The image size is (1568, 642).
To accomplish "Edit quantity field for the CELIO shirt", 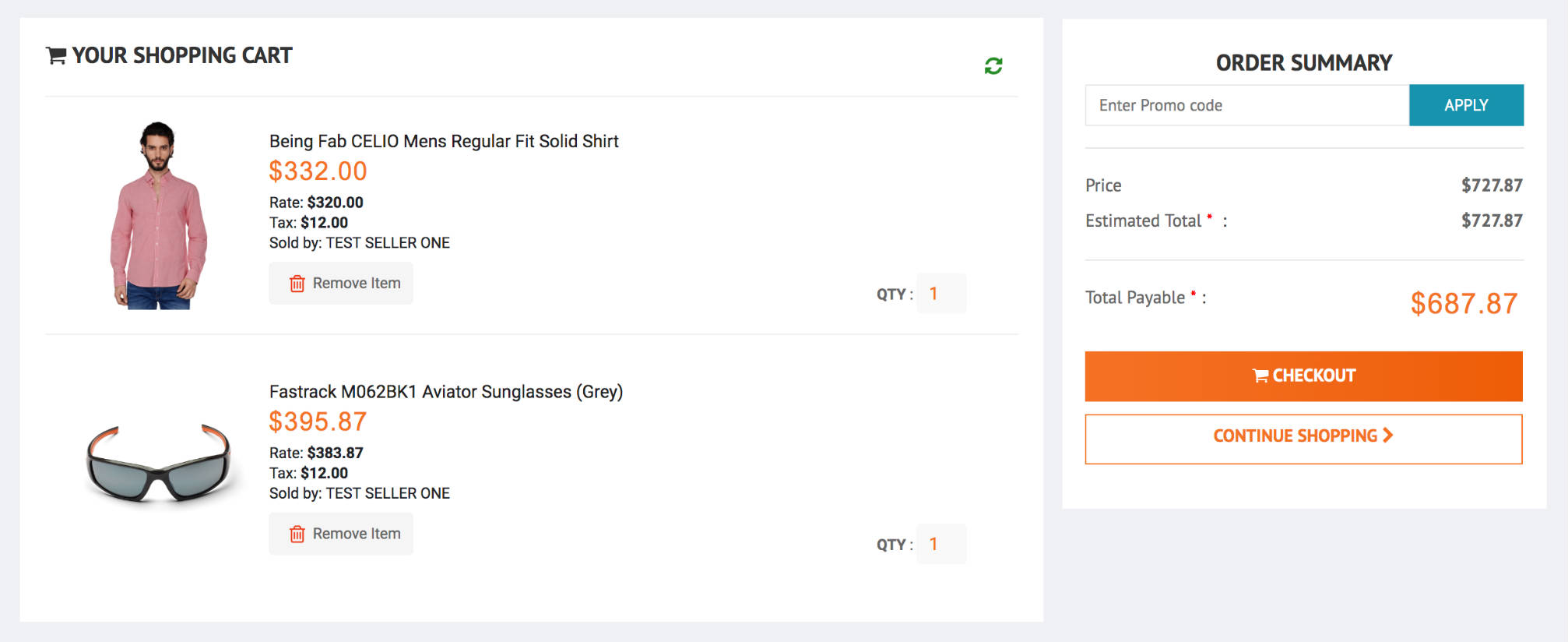I will tap(940, 294).
